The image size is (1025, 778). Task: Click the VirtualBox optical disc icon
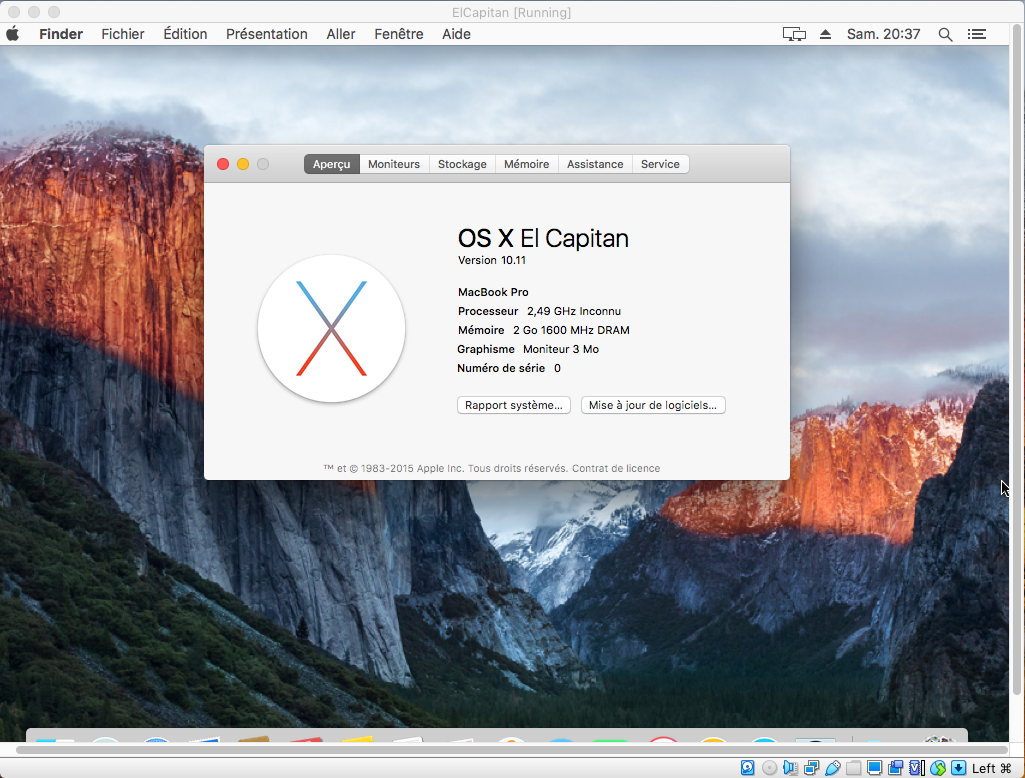pos(769,768)
